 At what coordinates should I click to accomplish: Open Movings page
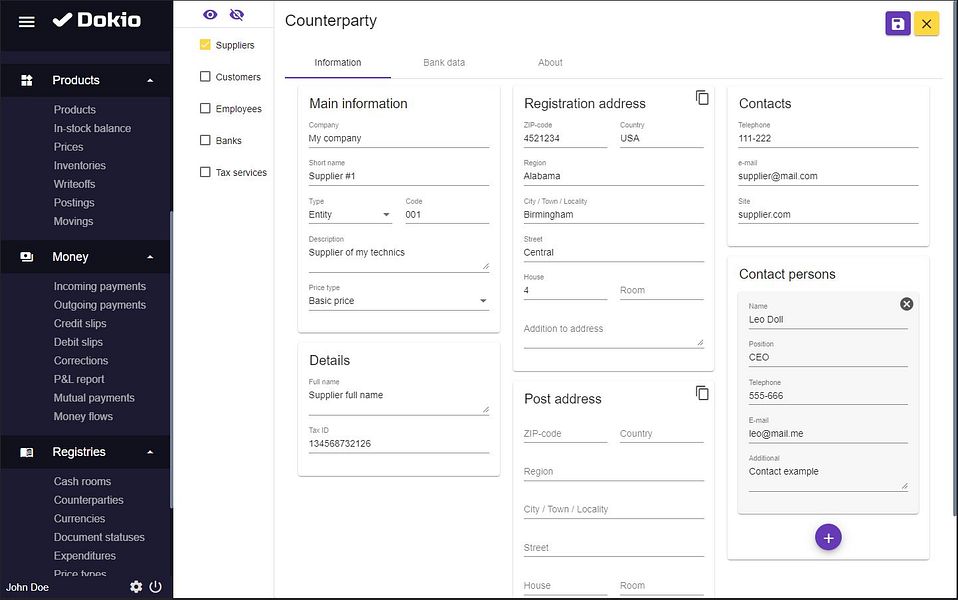73,221
